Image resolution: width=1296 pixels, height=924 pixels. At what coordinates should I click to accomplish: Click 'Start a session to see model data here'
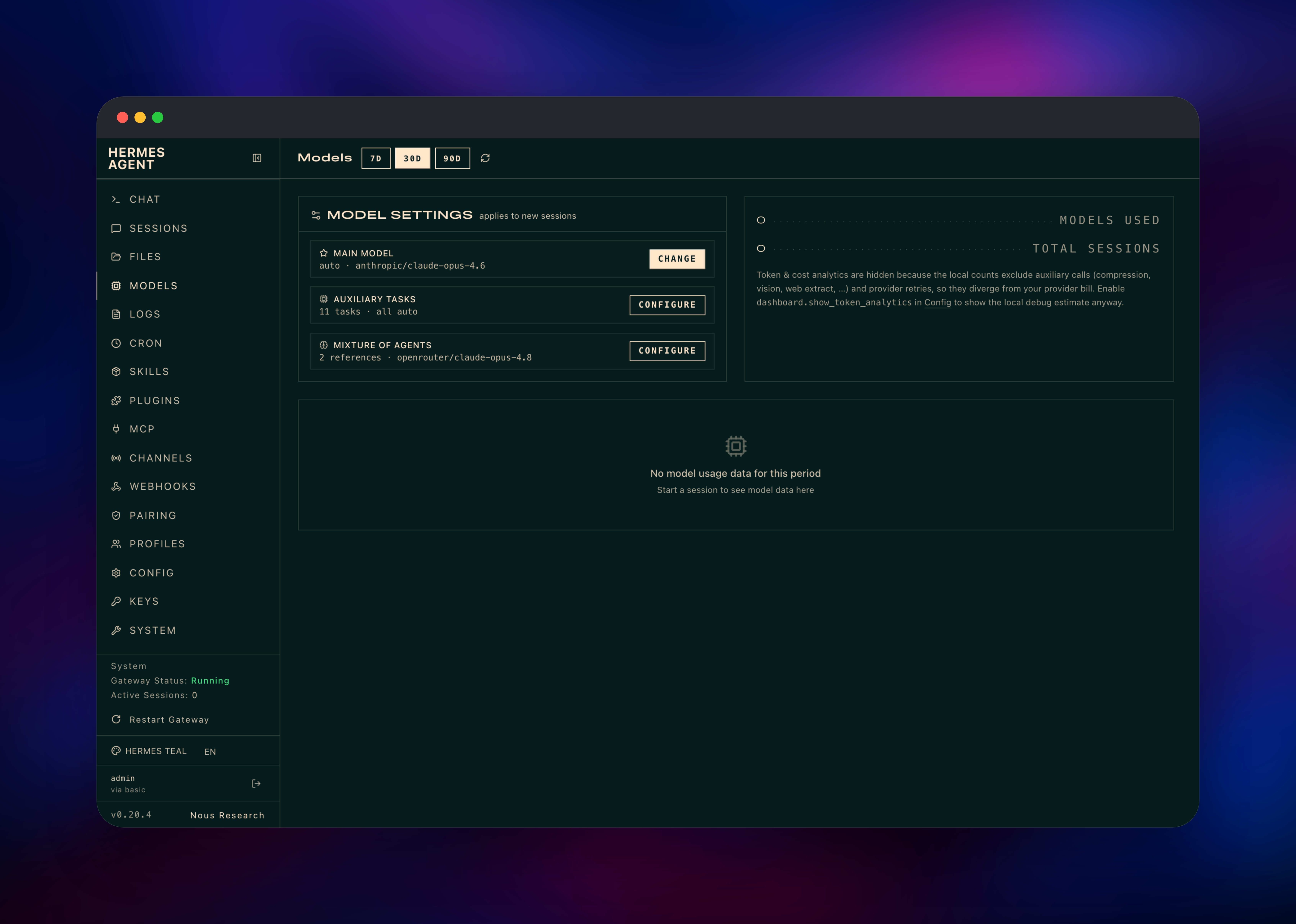tap(735, 490)
